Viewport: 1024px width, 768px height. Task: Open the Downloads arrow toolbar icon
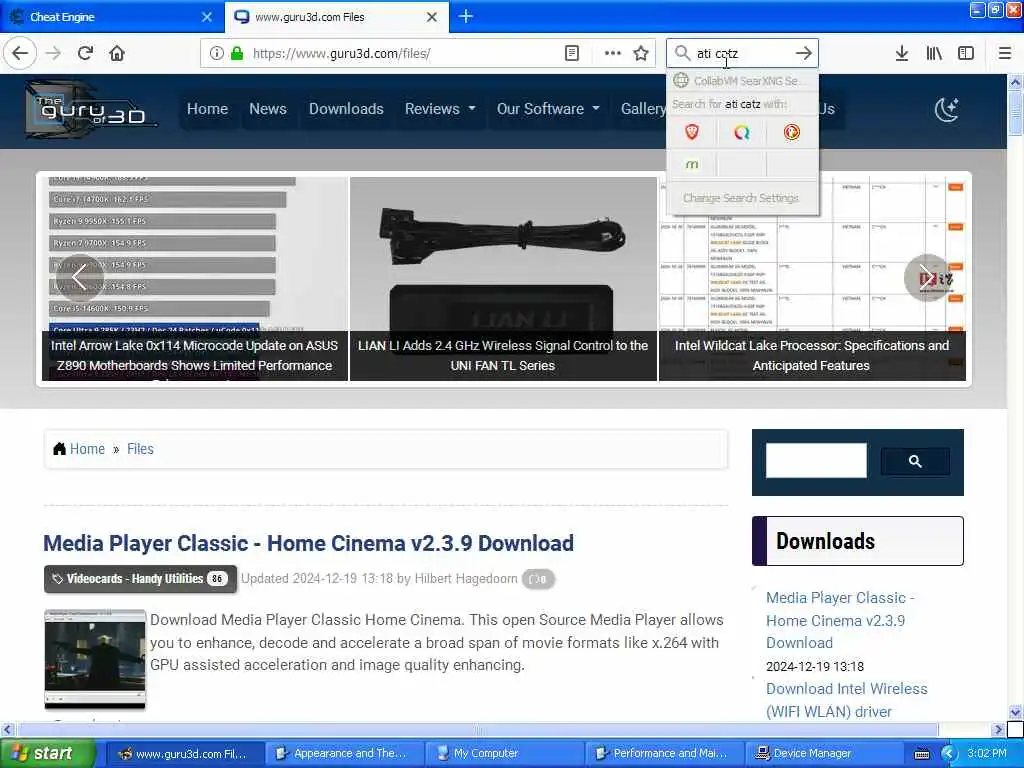point(902,54)
